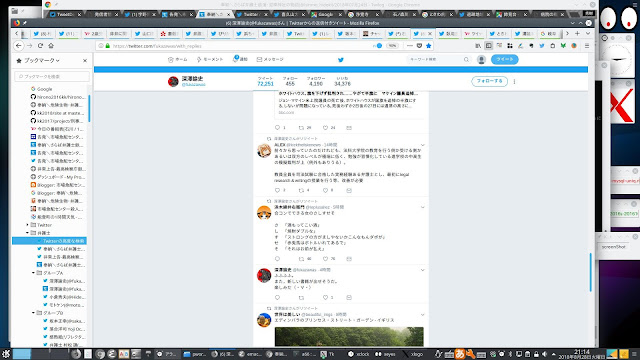
Task: Switch to the xclock taskbar entry
Action: (x=359, y=354)
